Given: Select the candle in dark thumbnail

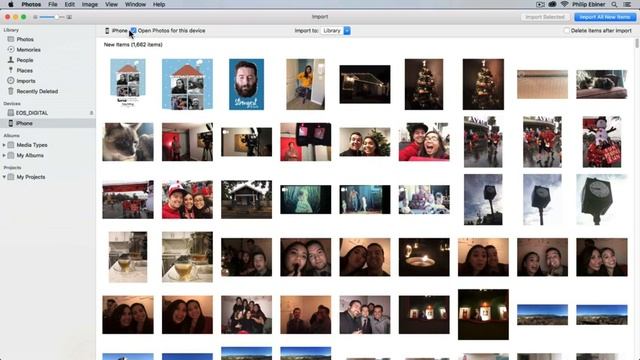Looking at the screenshot, I should (x=424, y=257).
